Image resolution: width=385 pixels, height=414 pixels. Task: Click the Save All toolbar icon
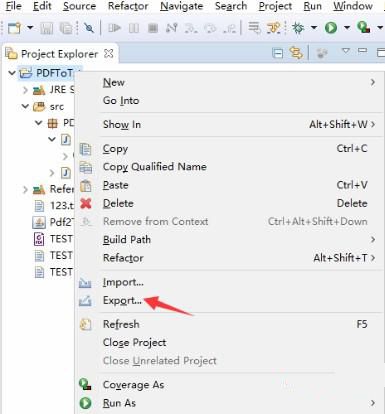66,28
